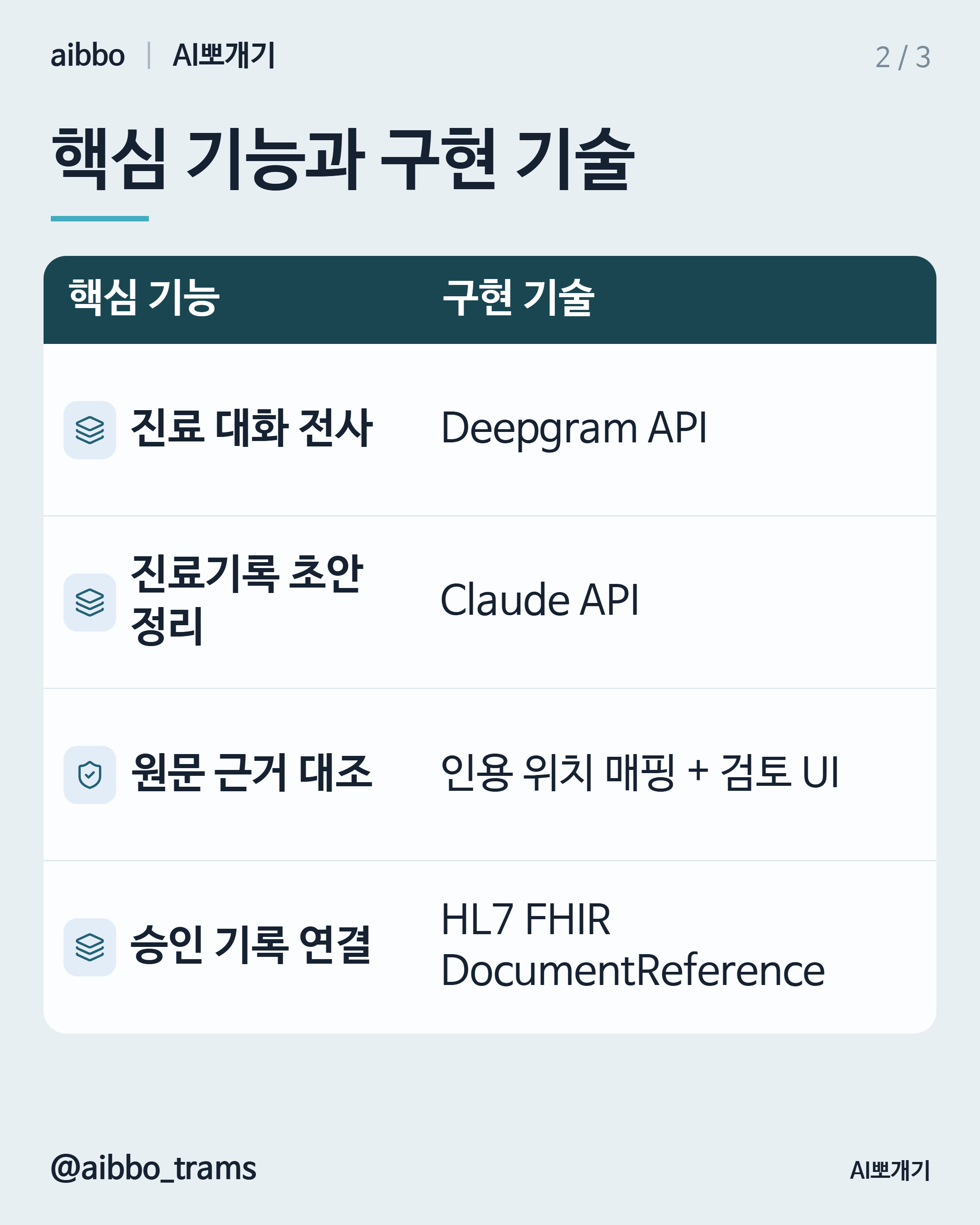Click the aibbo brand text at top

(88, 56)
